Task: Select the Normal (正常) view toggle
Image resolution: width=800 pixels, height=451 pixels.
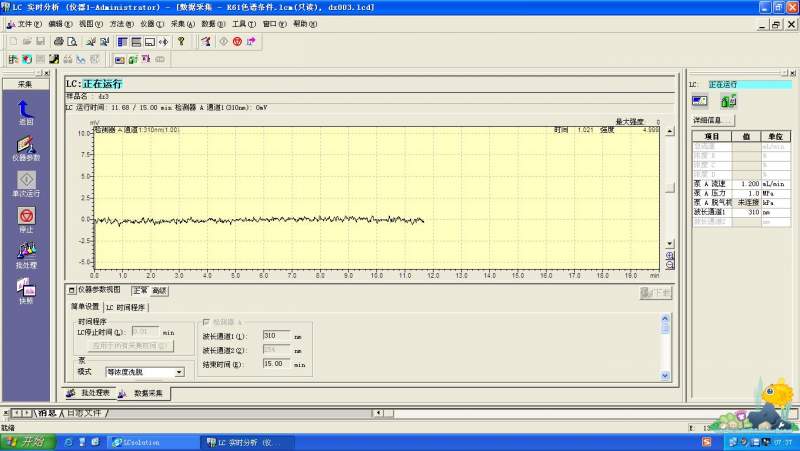Action: (140, 290)
